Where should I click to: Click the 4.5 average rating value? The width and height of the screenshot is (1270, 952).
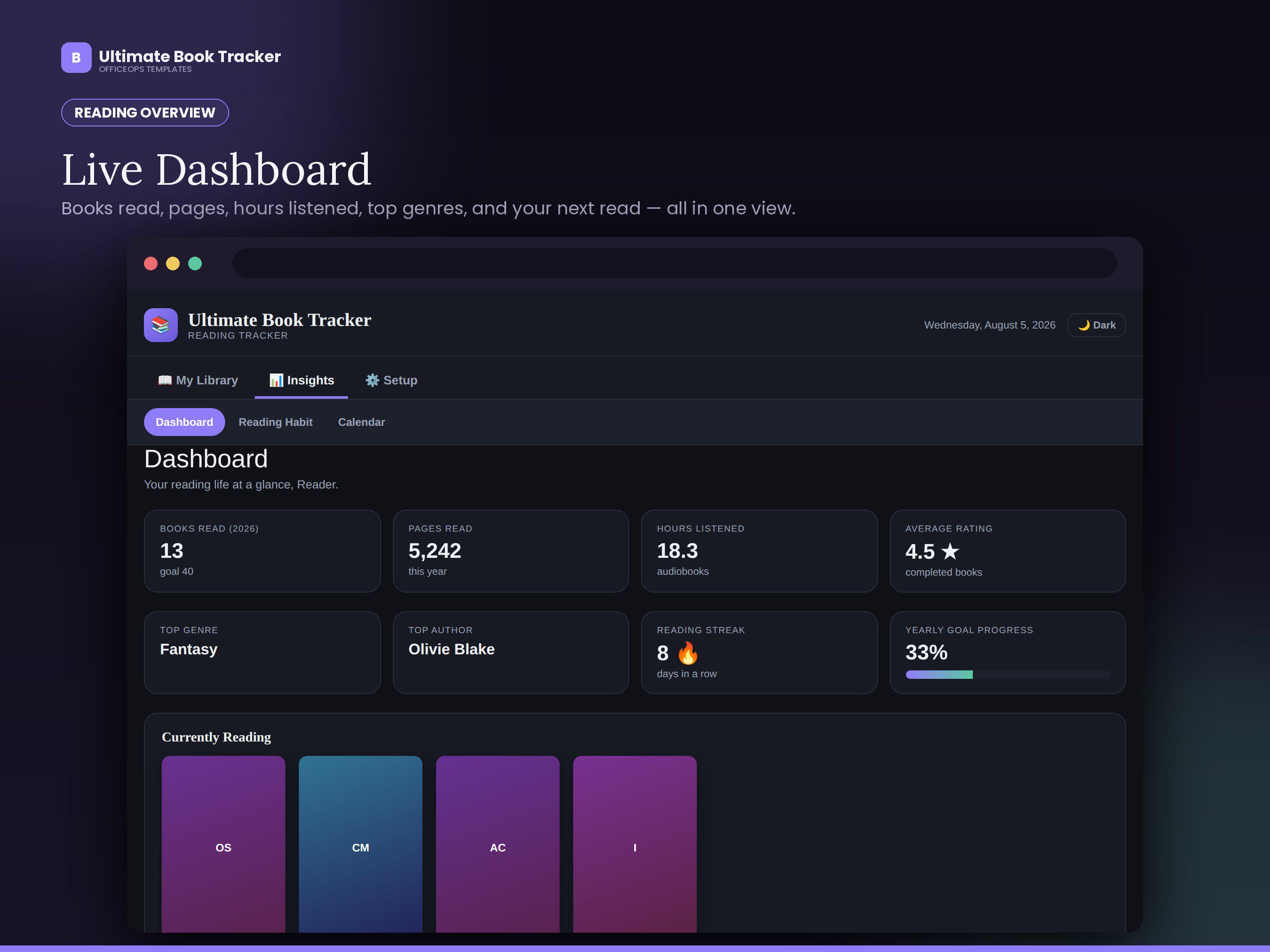click(x=920, y=551)
